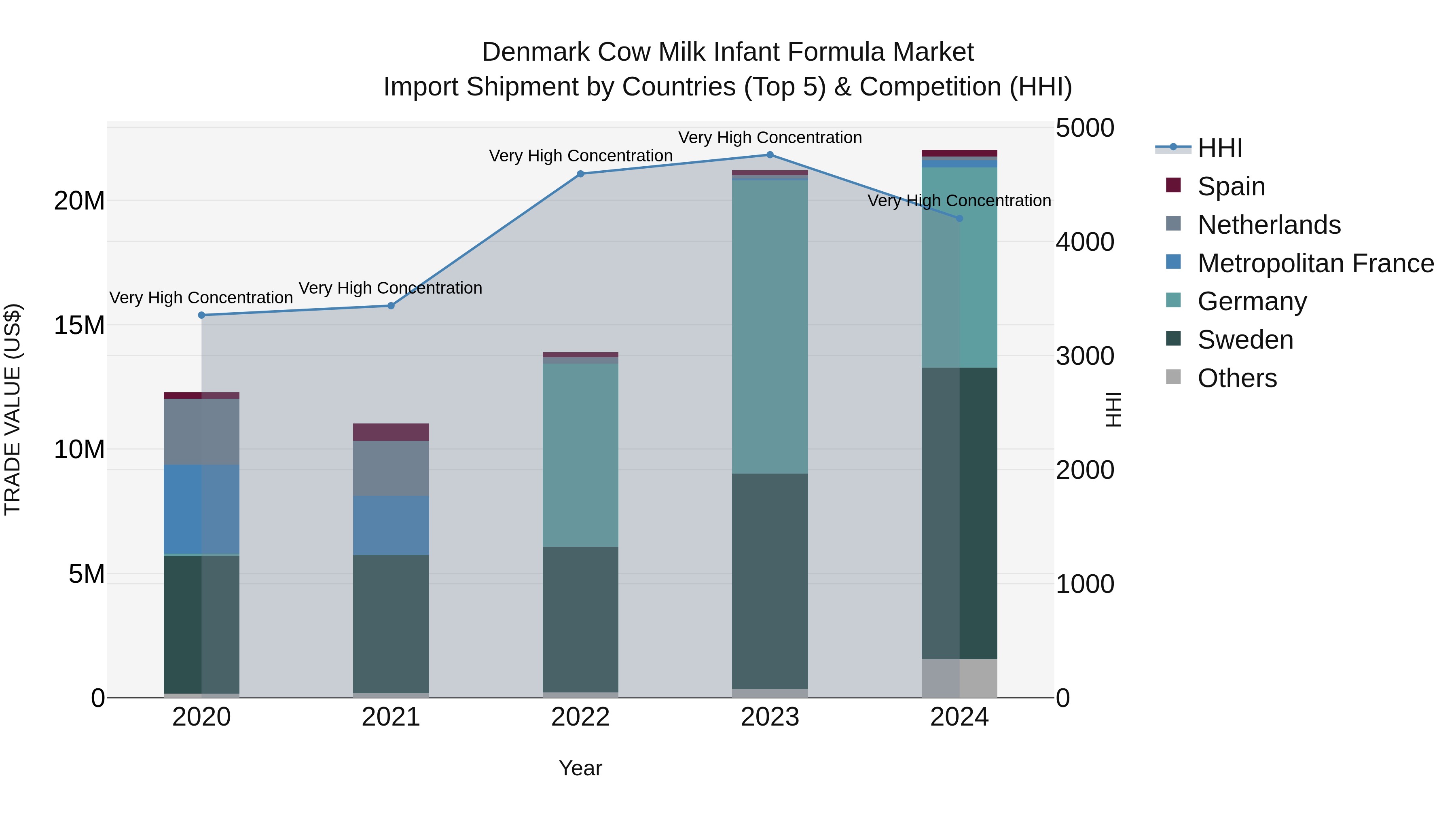Click the Germany segment of 2024 bar

[x=959, y=267]
